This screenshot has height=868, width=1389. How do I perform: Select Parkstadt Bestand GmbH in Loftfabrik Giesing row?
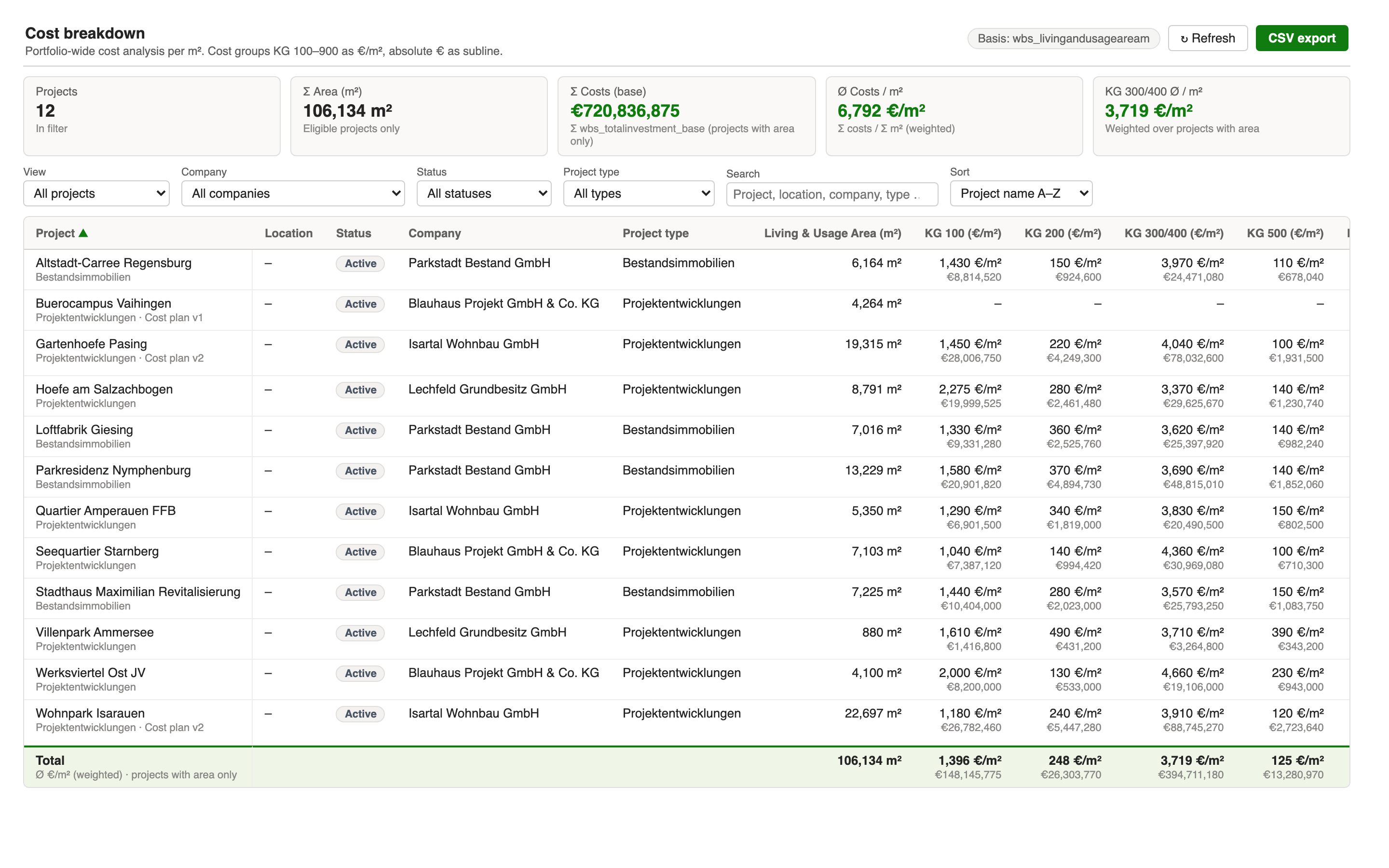pos(479,429)
